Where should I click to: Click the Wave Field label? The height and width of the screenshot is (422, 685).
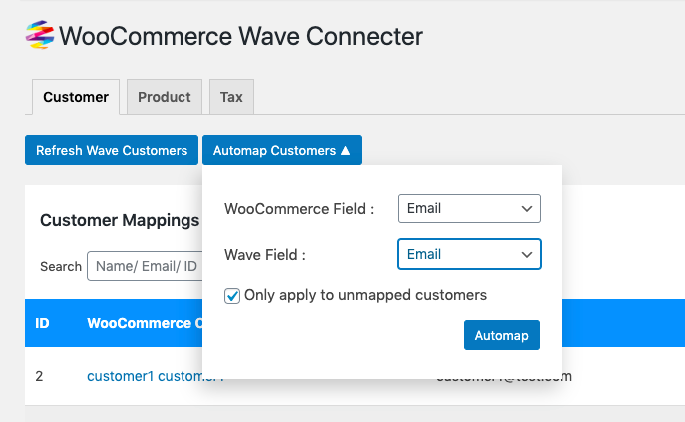(265, 255)
